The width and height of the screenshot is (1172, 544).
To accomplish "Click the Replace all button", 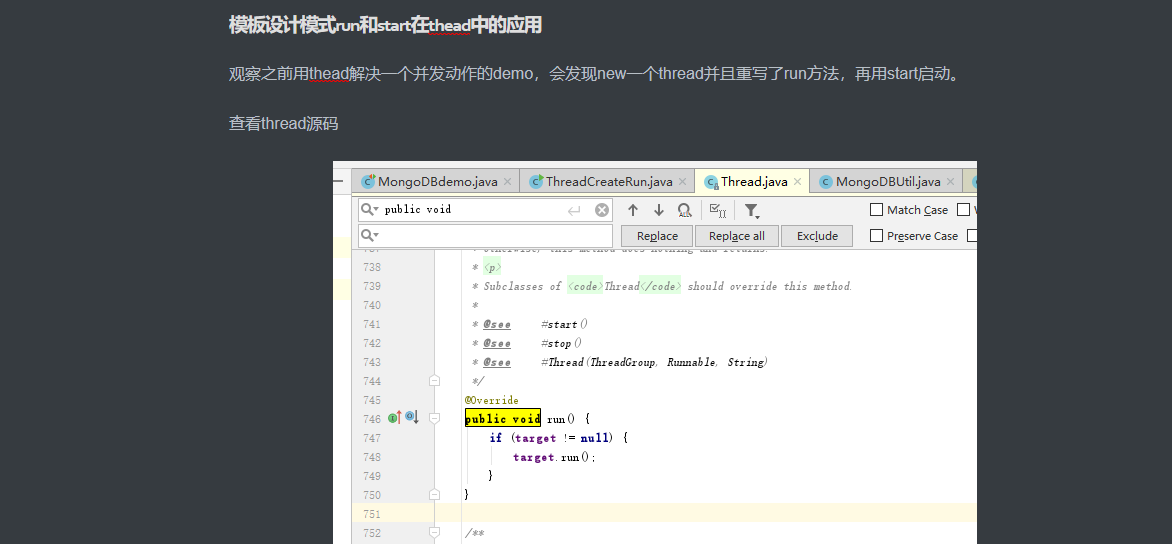I will click(736, 236).
